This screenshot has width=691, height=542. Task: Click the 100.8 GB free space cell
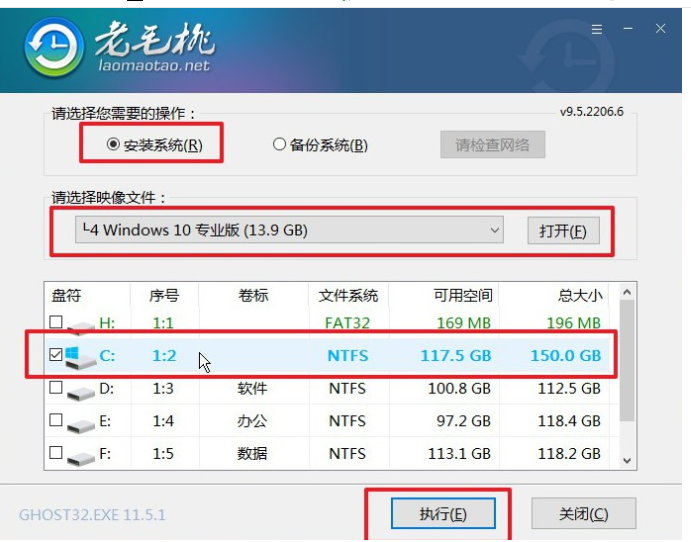(459, 389)
